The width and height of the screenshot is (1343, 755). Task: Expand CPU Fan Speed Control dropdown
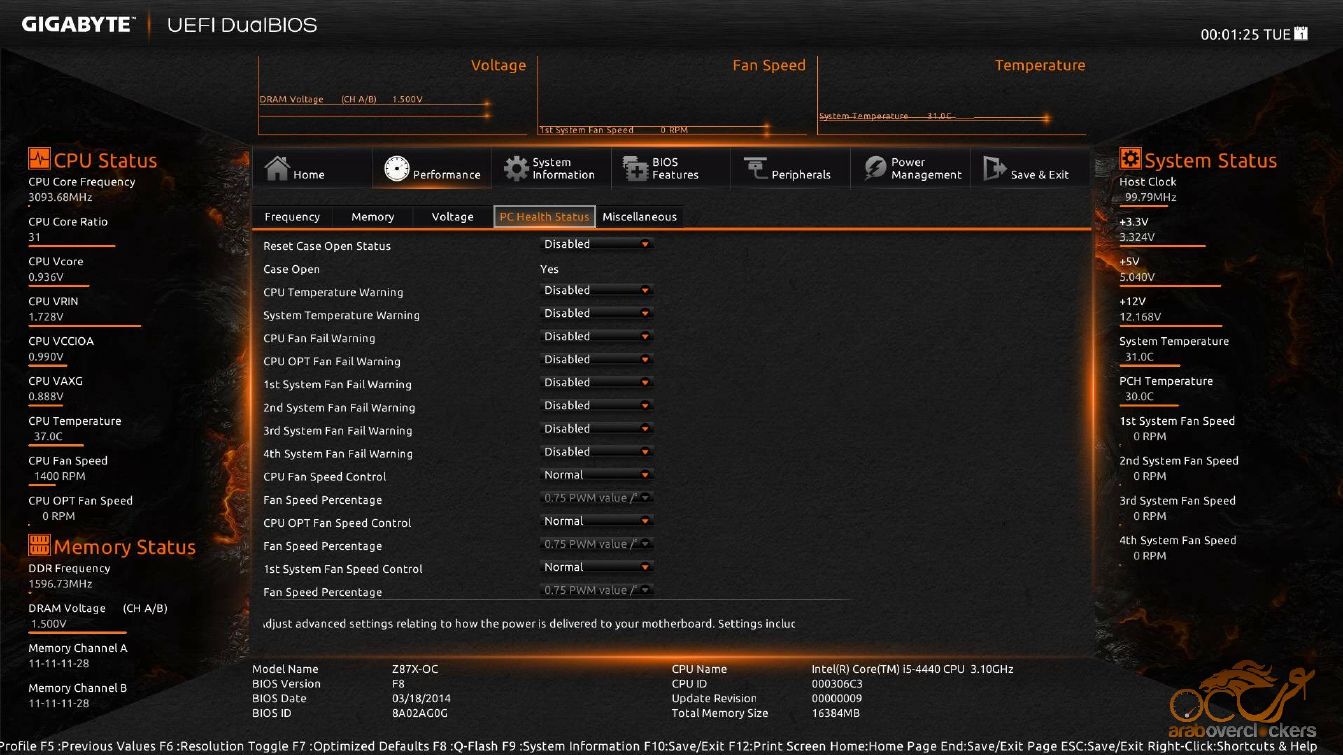pos(597,476)
